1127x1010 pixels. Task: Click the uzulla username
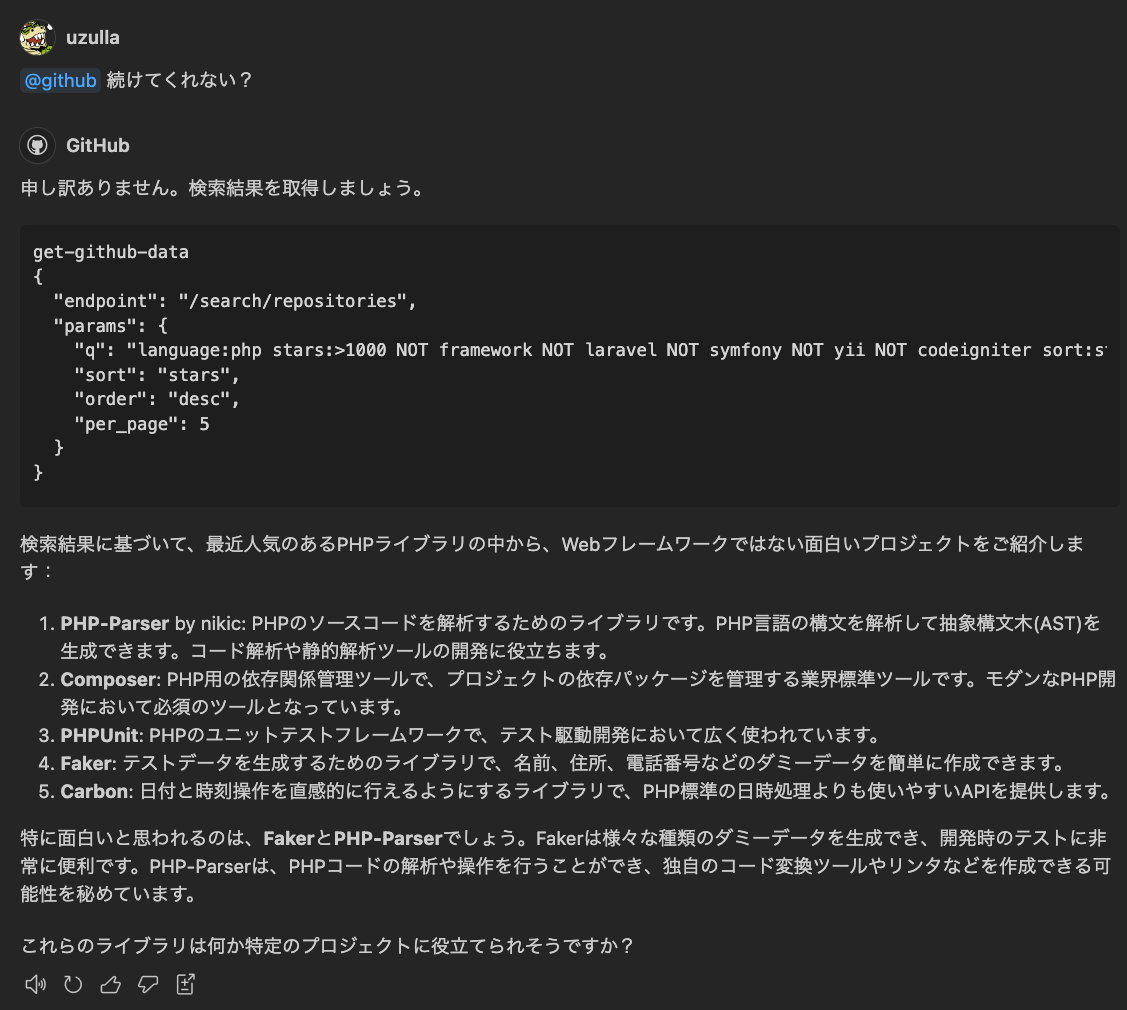[x=93, y=37]
